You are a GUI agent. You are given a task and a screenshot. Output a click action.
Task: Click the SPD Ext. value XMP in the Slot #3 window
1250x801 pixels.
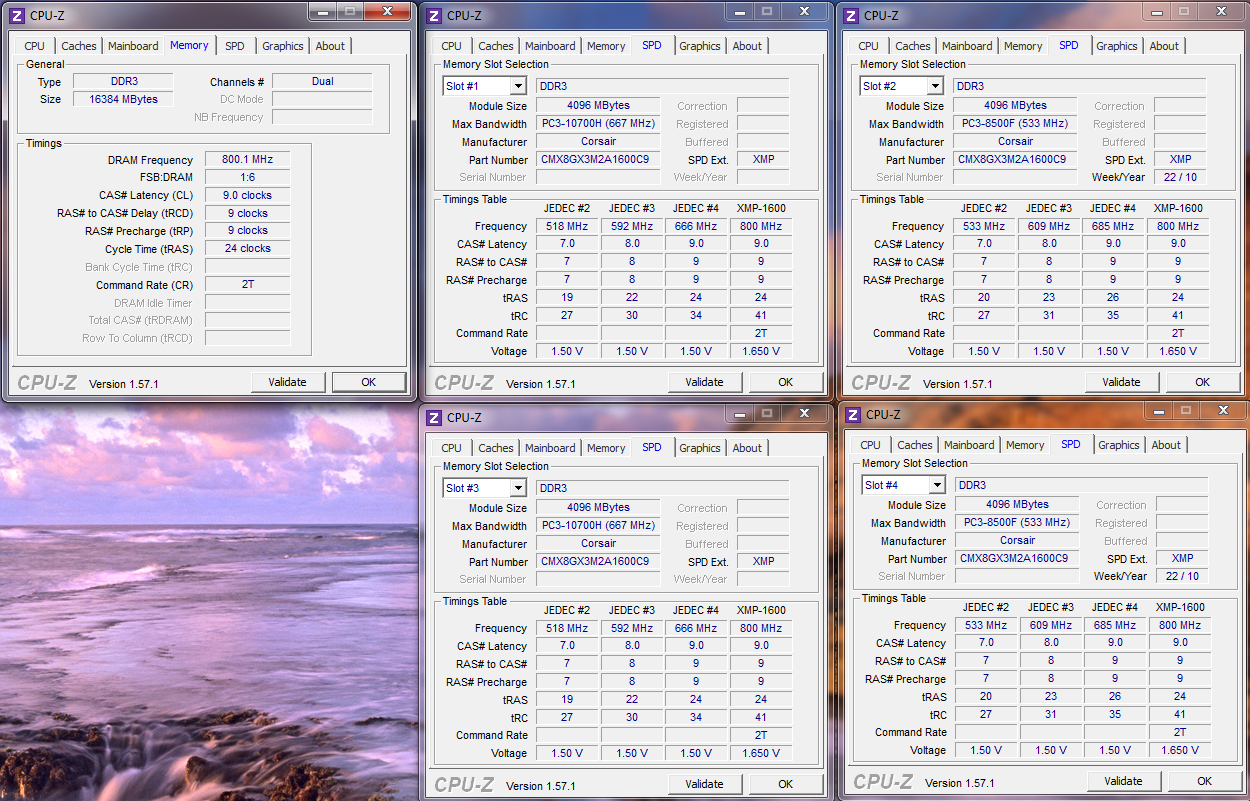tap(763, 561)
